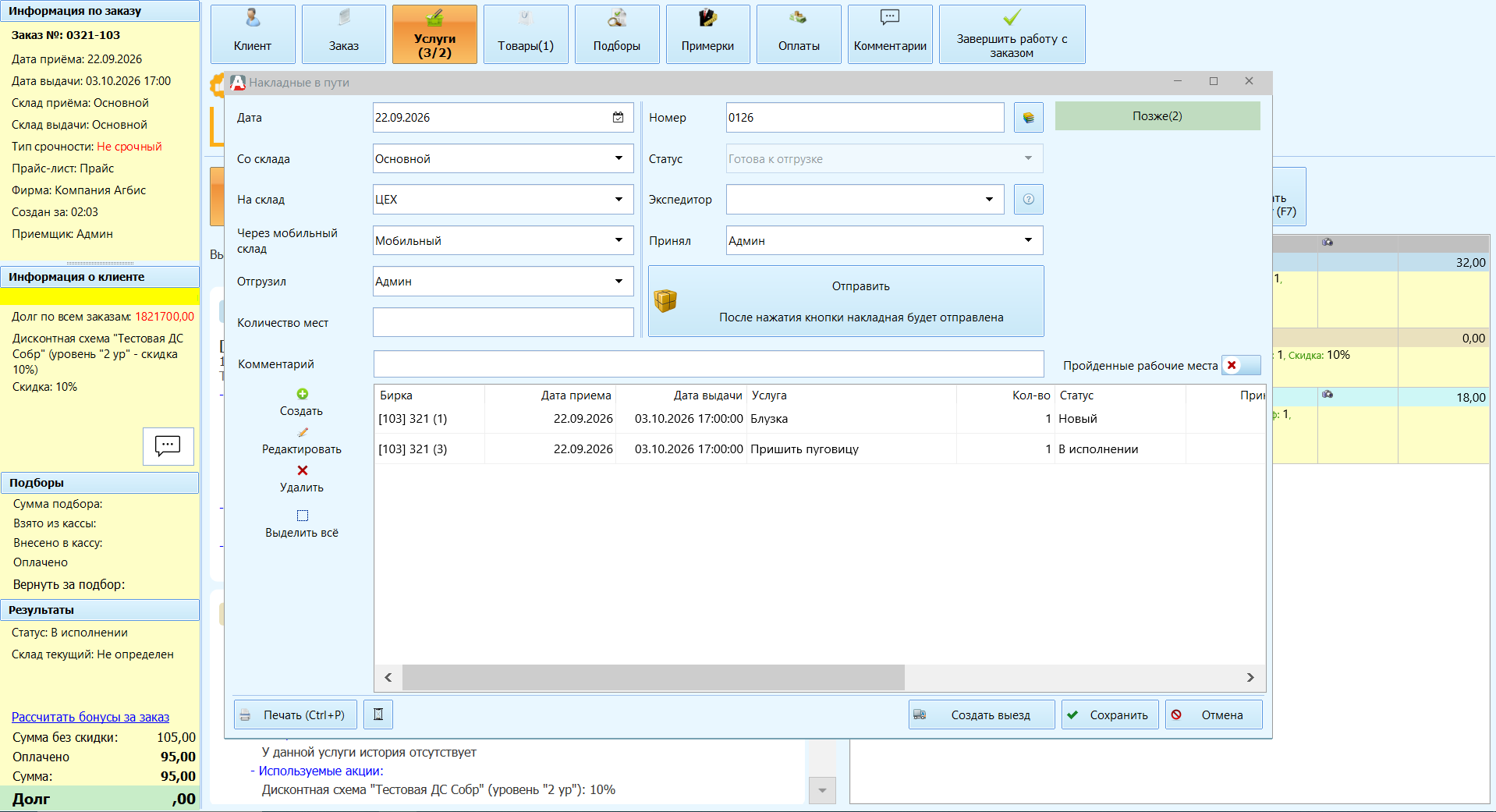Open the Клиент toolbar section
Image resolution: width=1496 pixels, height=812 pixels.
(253, 34)
